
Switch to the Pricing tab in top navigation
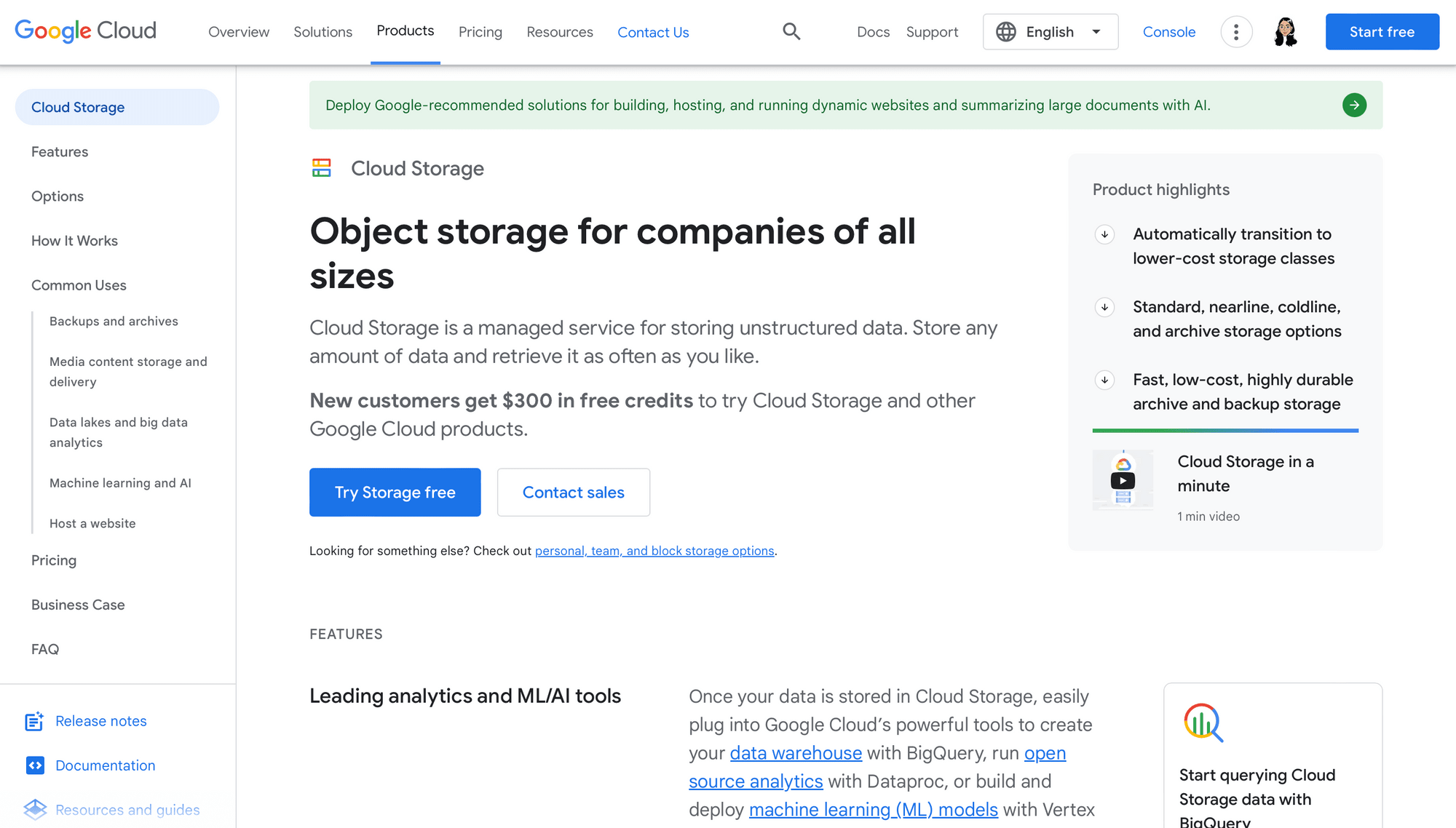(x=480, y=32)
